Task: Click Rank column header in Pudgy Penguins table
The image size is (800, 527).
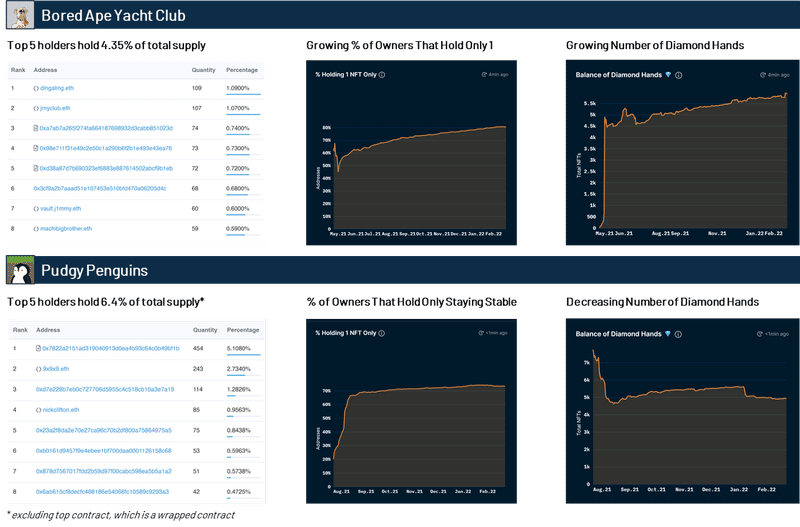Action: pyautogui.click(x=20, y=330)
